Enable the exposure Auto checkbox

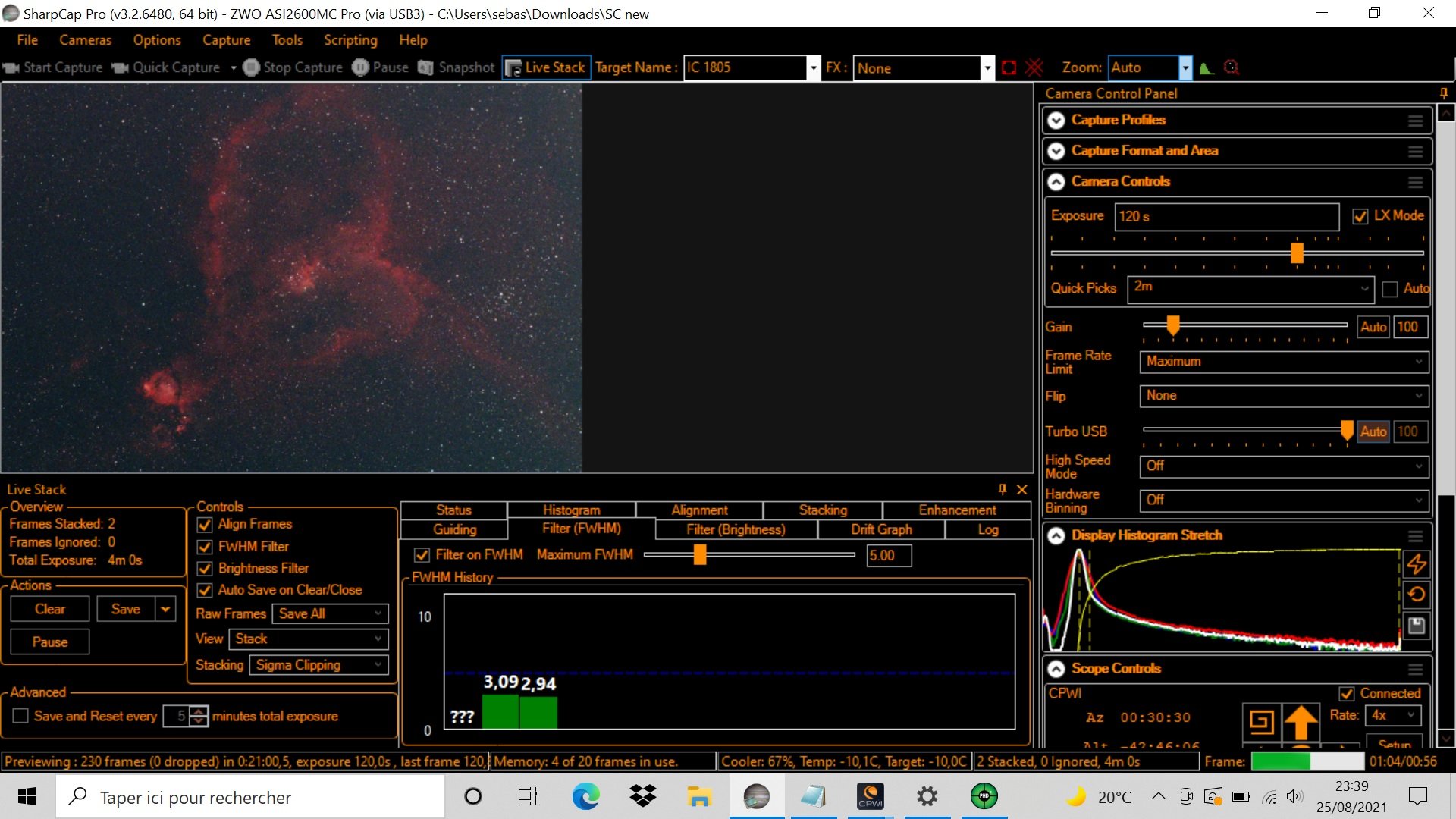[1390, 289]
